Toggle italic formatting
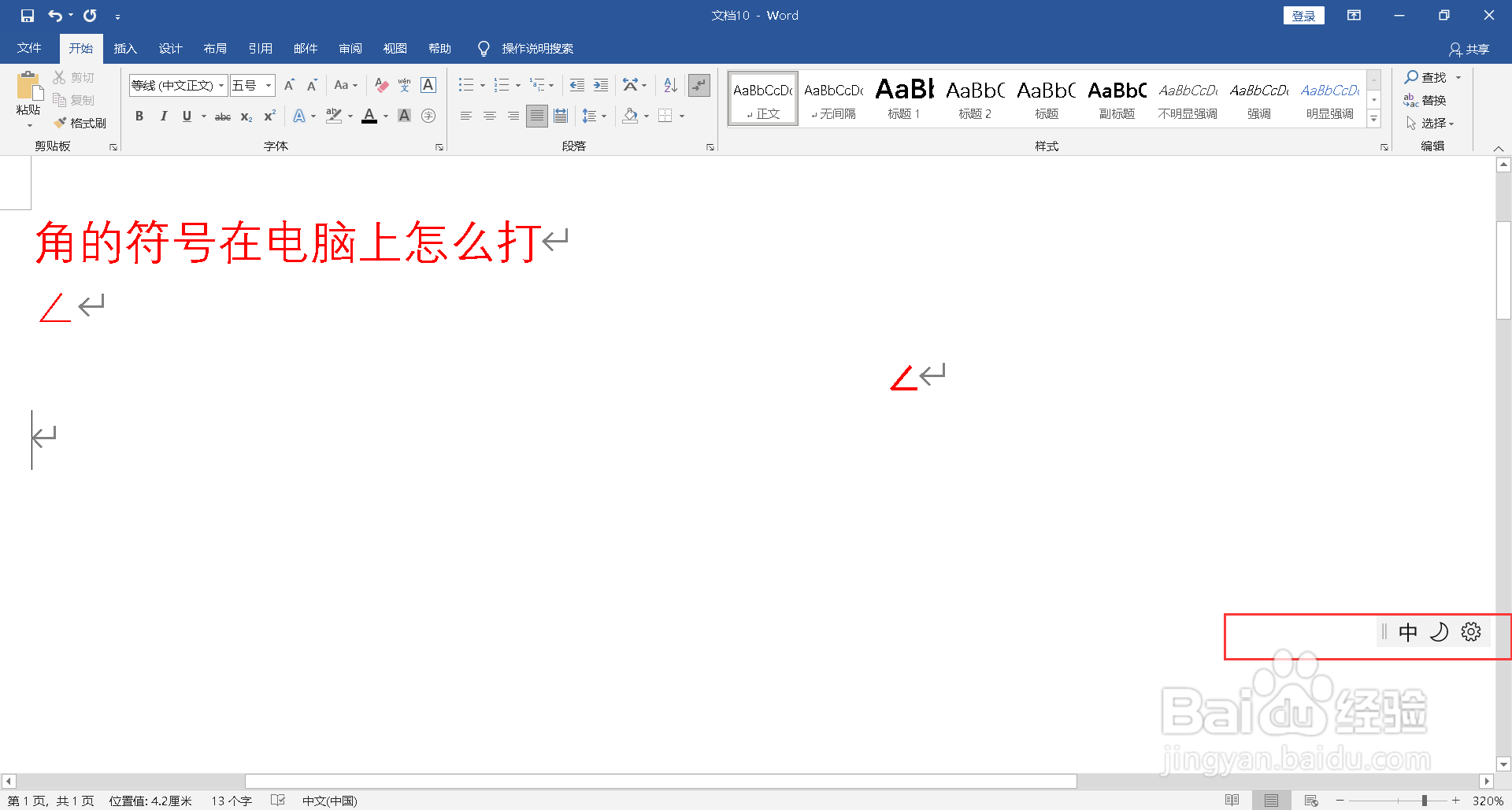Viewport: 1512px width, 810px height. click(x=163, y=116)
